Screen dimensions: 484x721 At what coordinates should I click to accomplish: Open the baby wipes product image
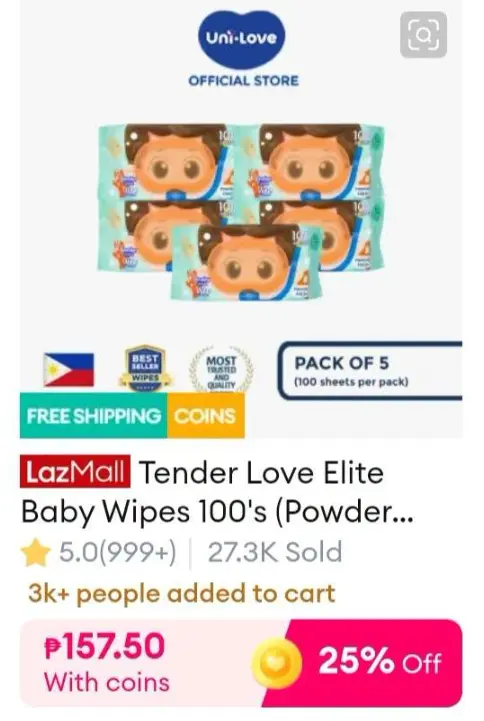point(242,212)
